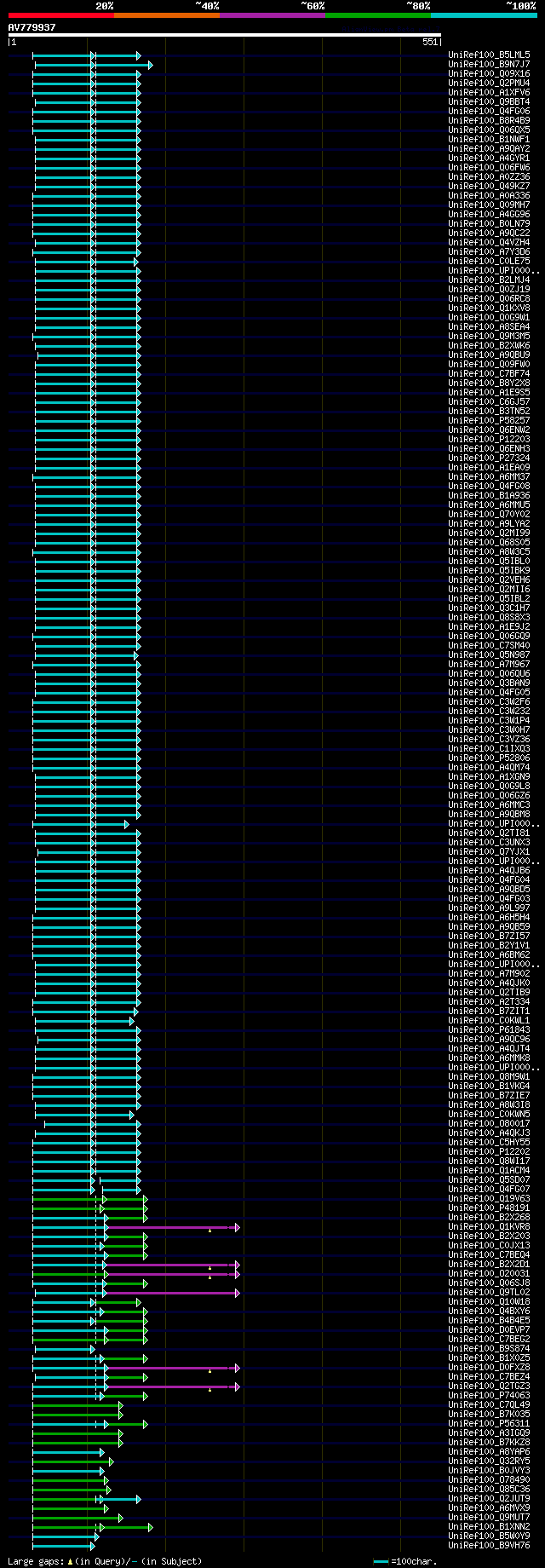
Task: Select the UniRef100_P52806 entry
Action: 489,758
